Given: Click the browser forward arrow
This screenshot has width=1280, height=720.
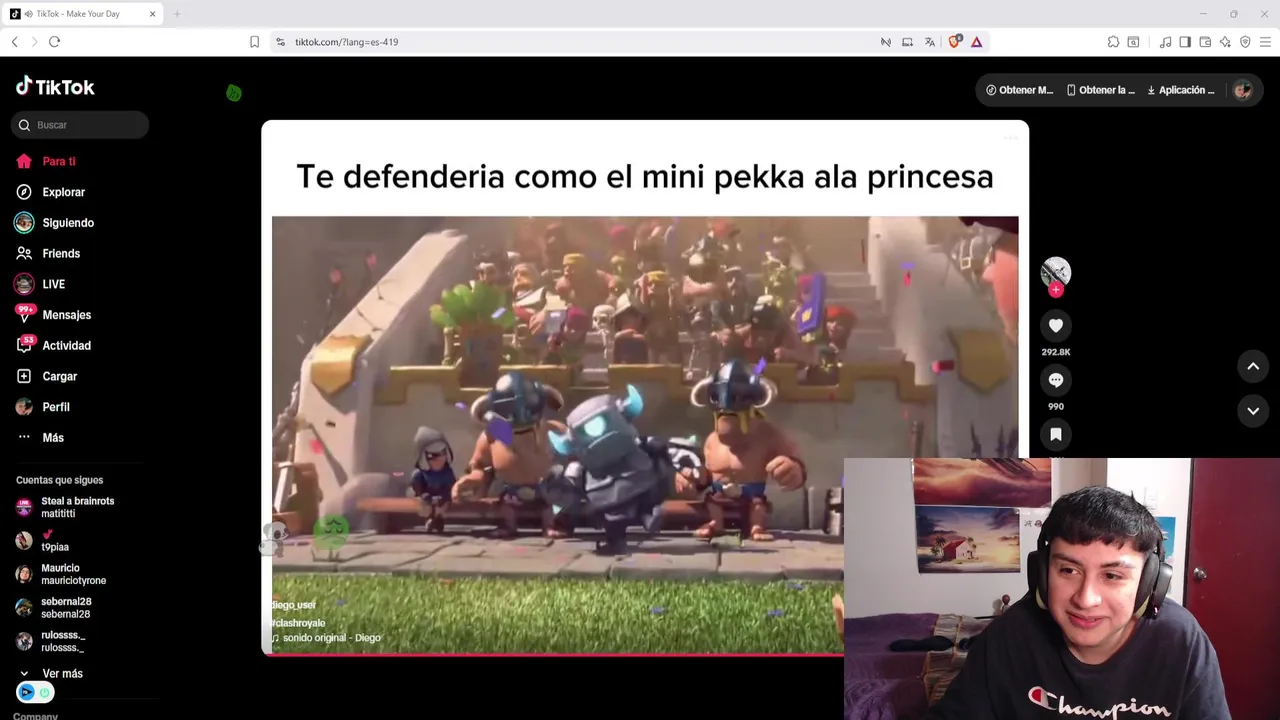Looking at the screenshot, I should 34,42.
